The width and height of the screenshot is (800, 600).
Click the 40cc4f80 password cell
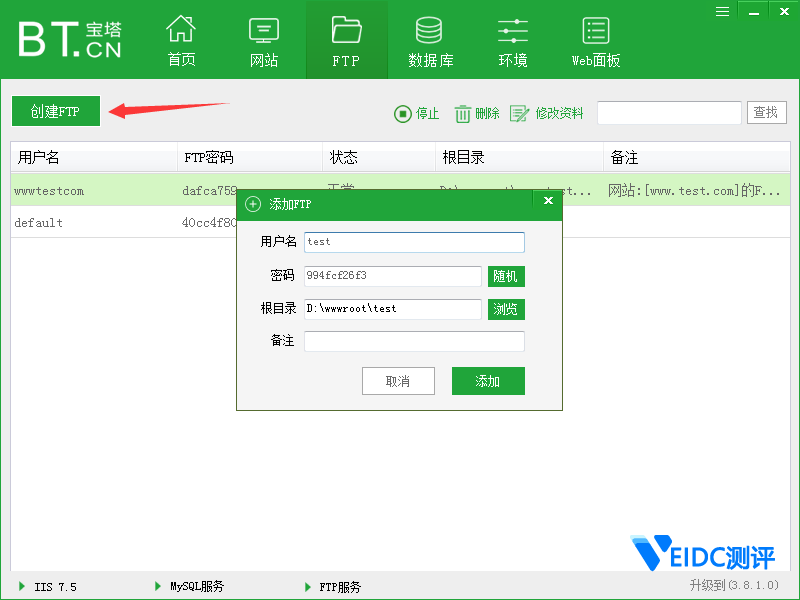(209, 222)
